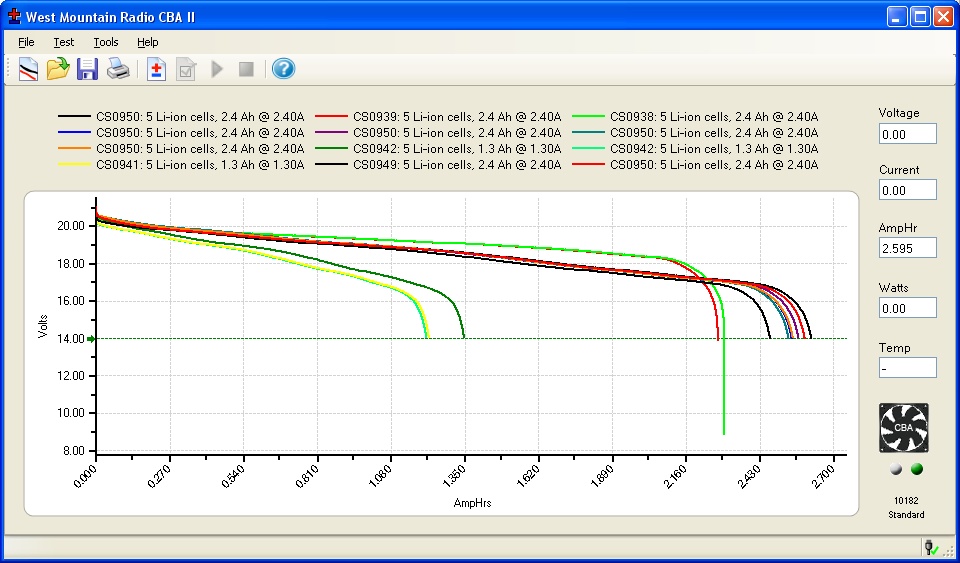Click the teal line swatch for CS0950
Screen dimensions: 960x563
(589, 133)
